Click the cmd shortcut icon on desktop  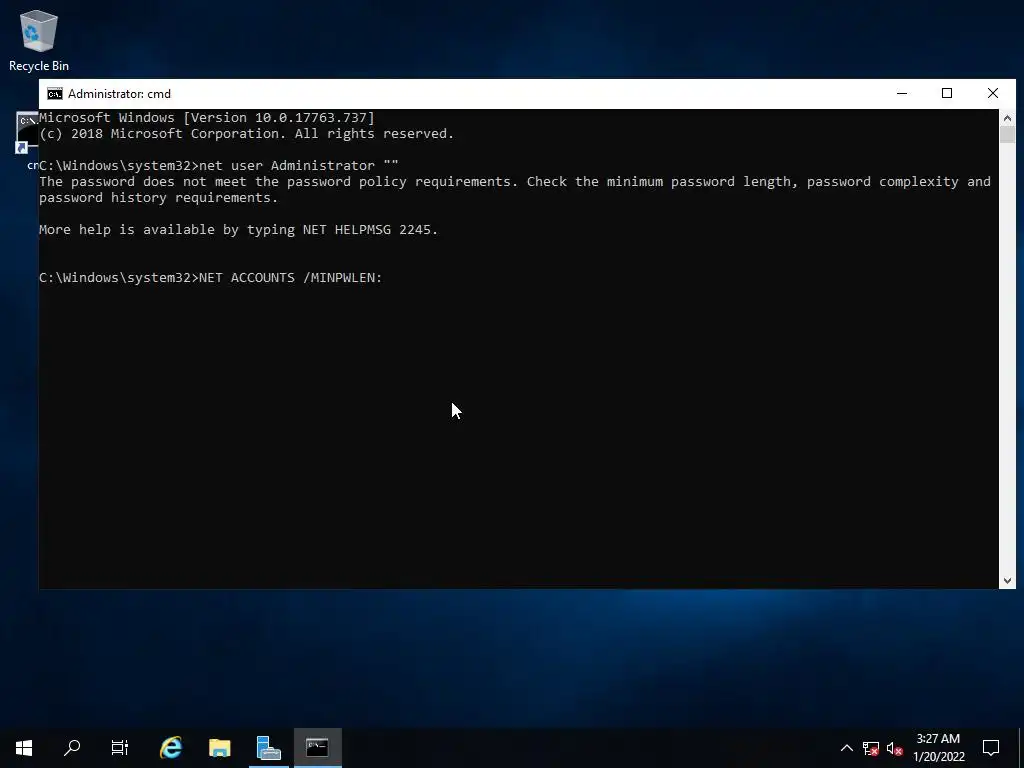click(x=26, y=133)
